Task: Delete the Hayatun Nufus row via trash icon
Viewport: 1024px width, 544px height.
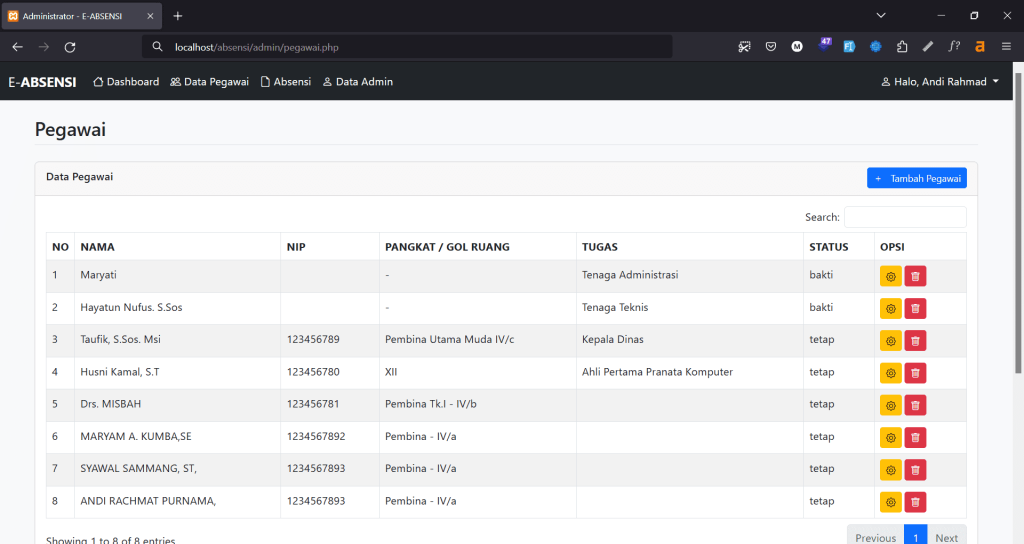Action: pyautogui.click(x=915, y=308)
